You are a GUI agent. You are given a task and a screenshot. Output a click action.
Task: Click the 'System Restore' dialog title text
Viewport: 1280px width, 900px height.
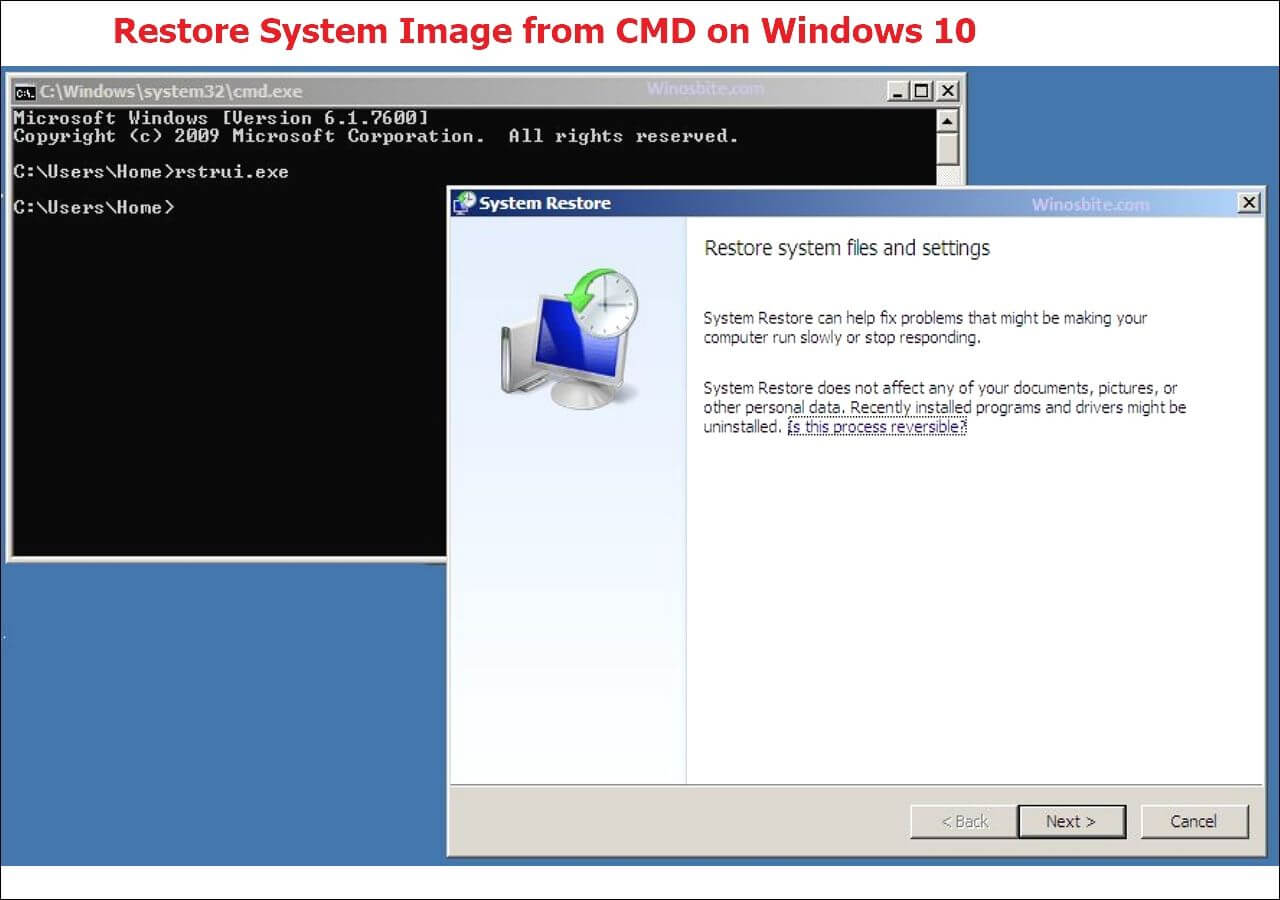point(545,204)
